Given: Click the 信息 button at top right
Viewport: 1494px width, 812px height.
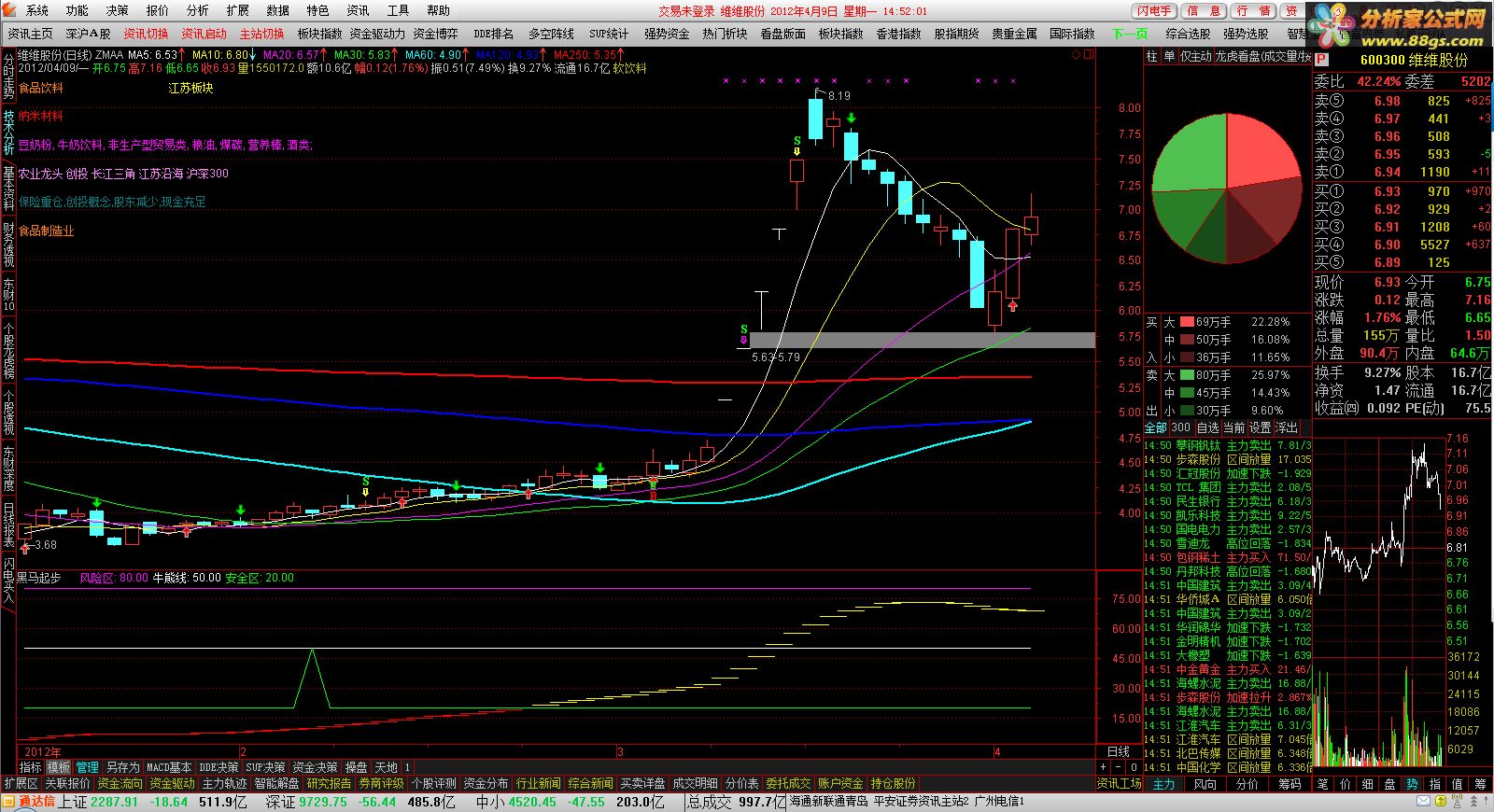Looking at the screenshot, I should (x=1204, y=11).
